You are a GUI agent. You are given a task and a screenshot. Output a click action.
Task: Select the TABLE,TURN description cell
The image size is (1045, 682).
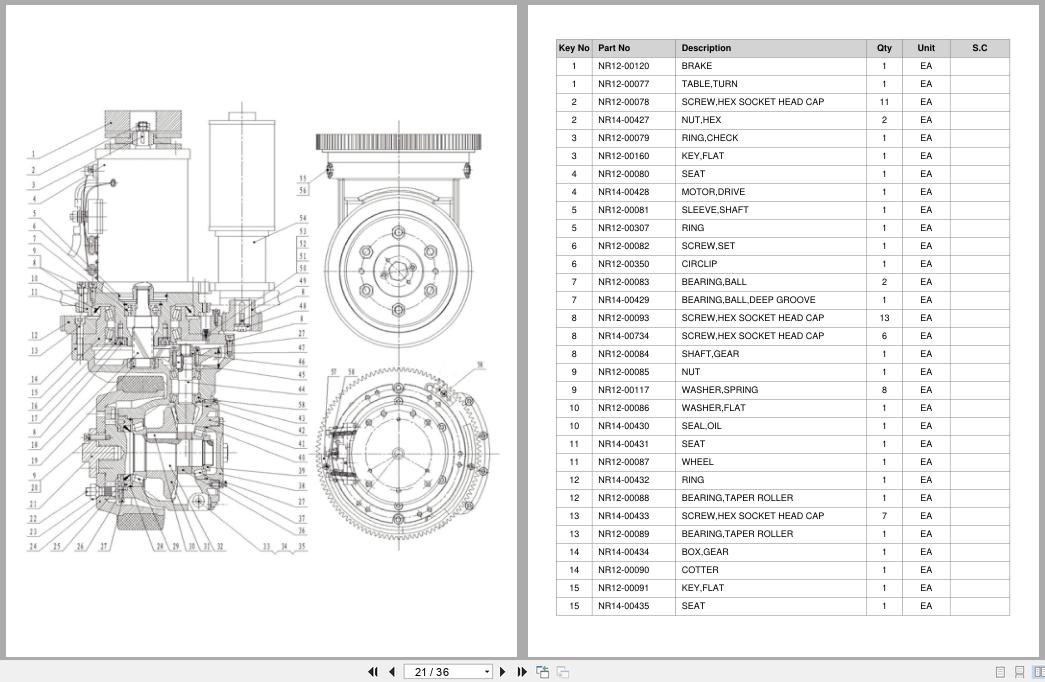[x=770, y=84]
